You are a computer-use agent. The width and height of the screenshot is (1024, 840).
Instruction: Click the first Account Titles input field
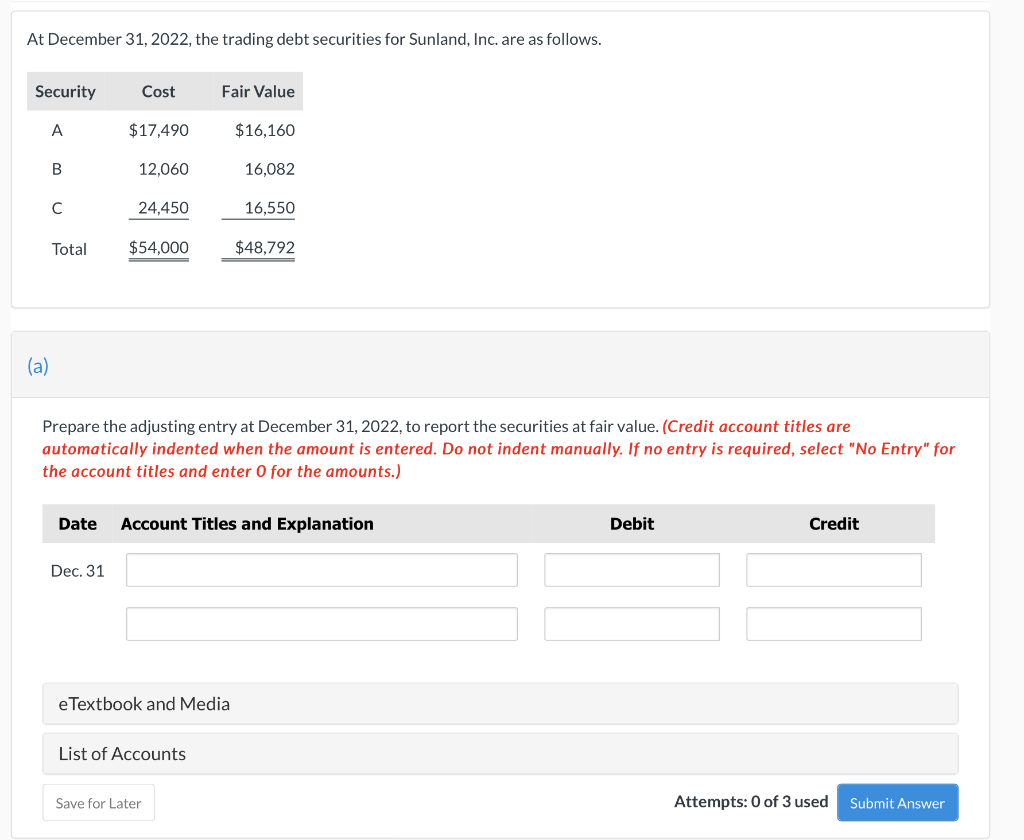(321, 570)
